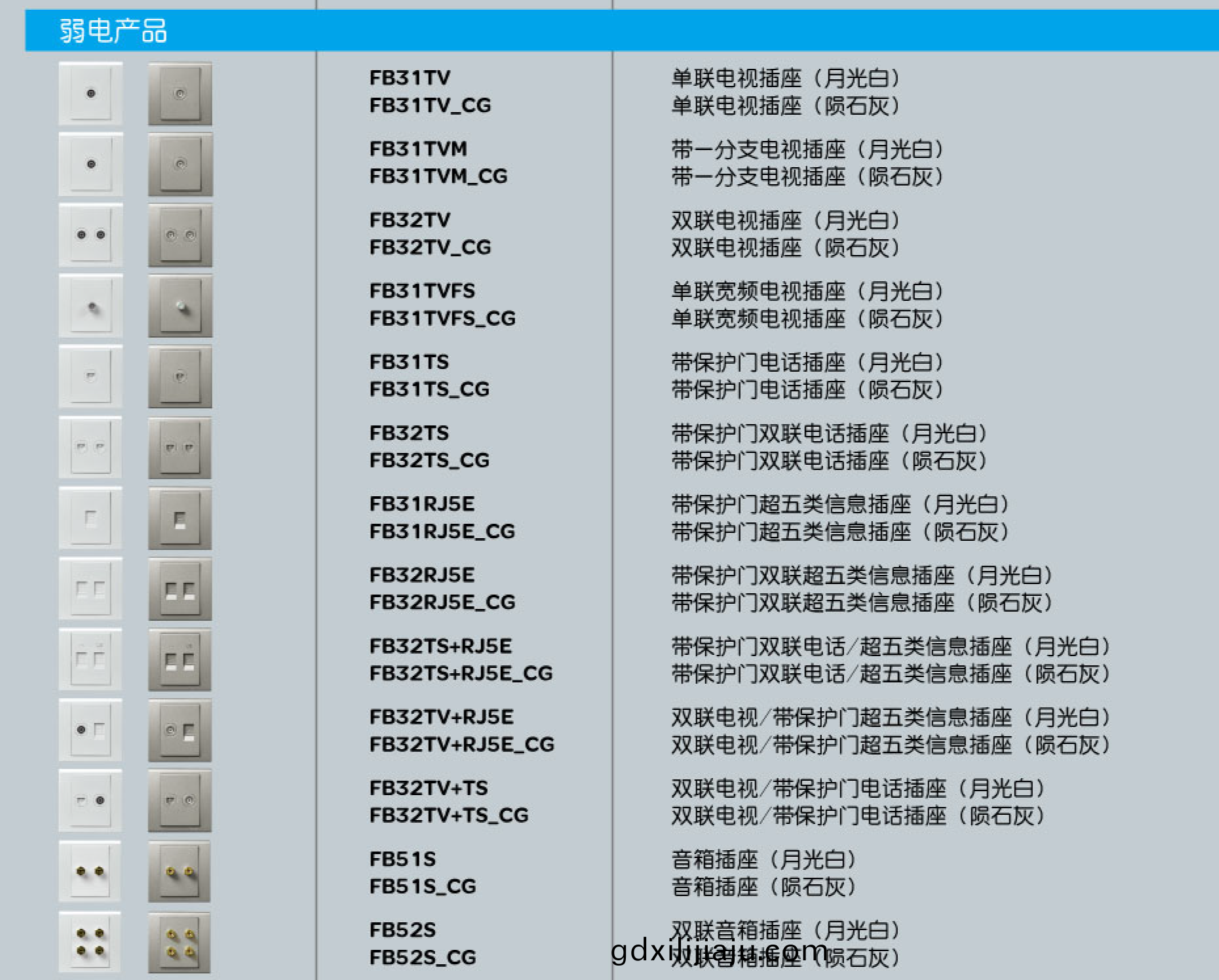1219x980 pixels.
Task: Click the white FB31RJ5E information socket image
Action: pyautogui.click(x=90, y=518)
